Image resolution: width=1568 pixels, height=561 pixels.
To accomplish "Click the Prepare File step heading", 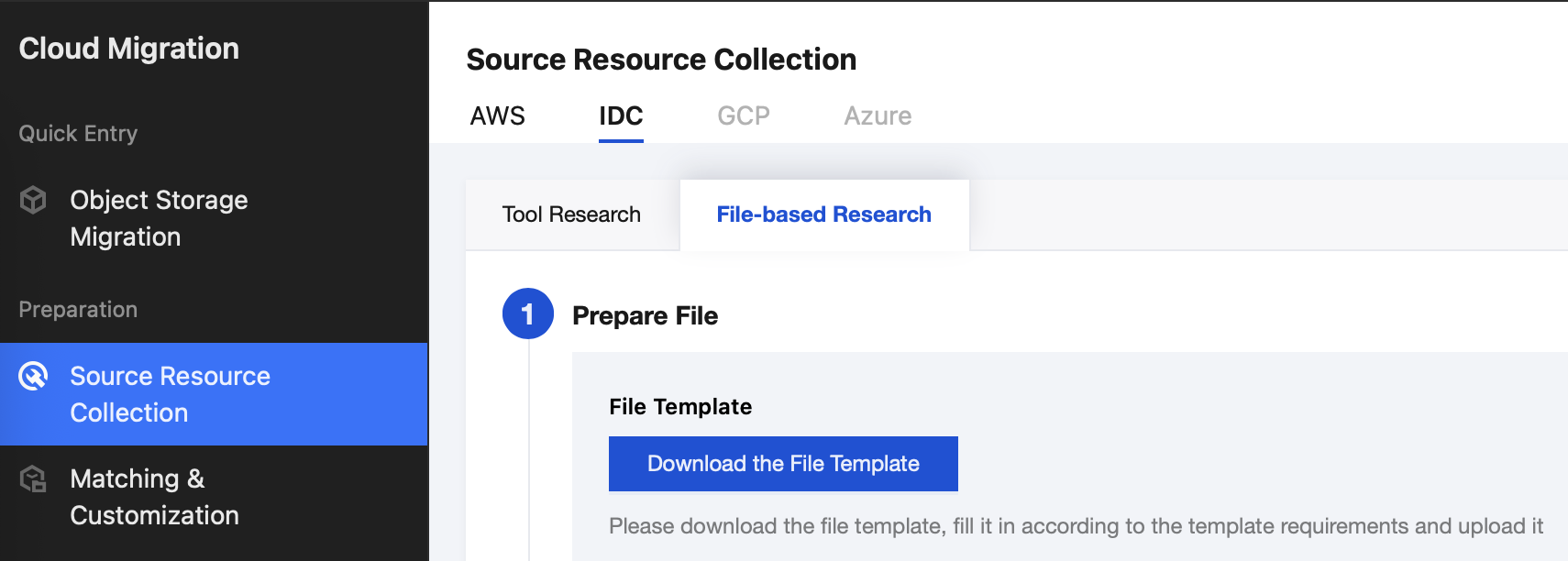I will (645, 316).
